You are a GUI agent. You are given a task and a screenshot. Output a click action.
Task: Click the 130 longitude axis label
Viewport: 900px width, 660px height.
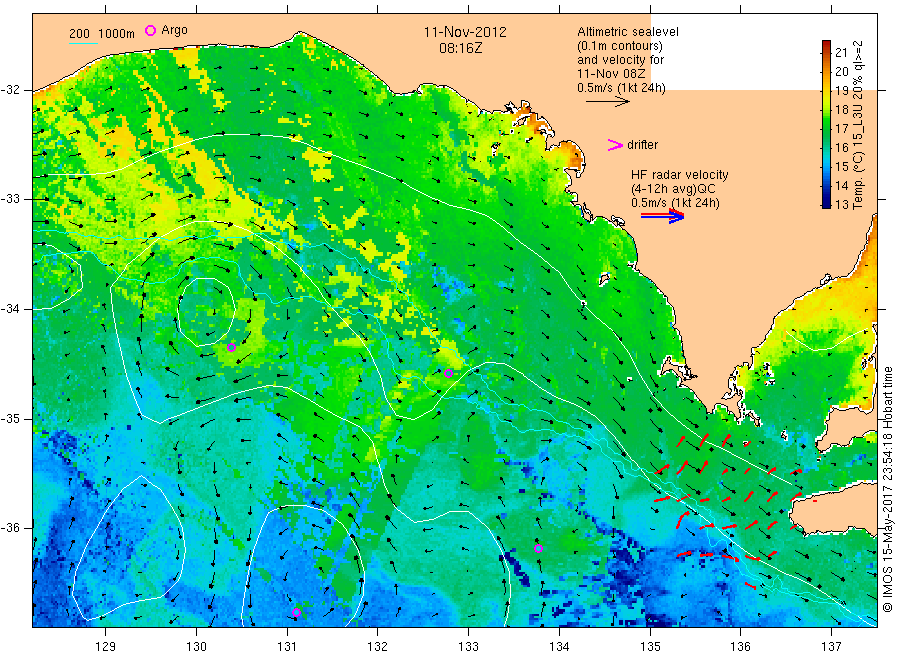(196, 647)
